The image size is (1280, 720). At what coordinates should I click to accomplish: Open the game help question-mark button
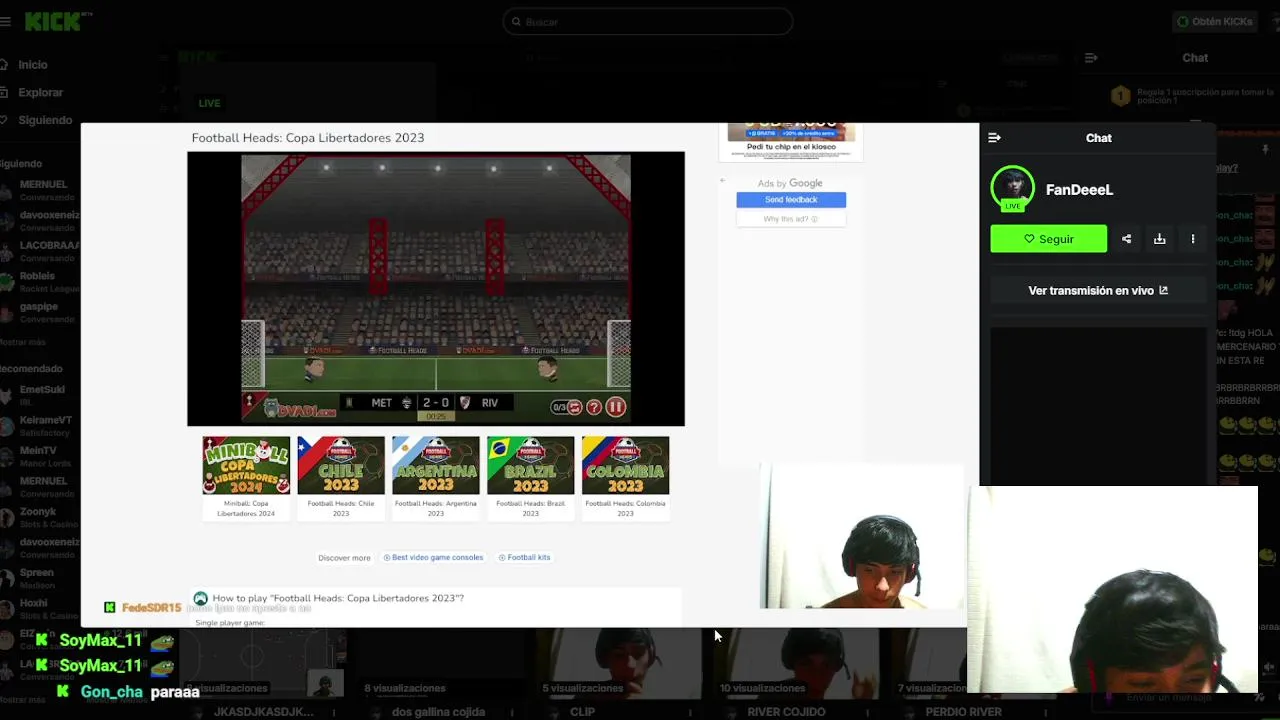(594, 407)
